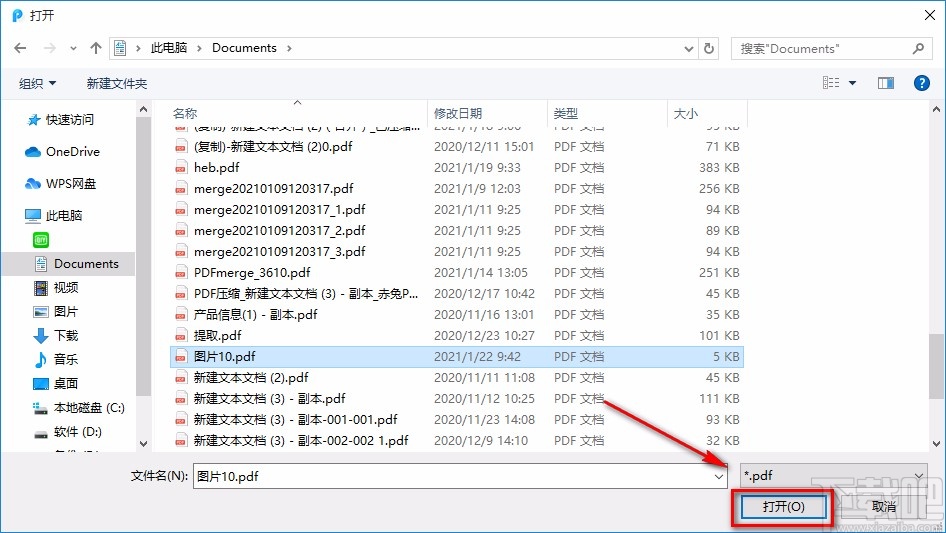Click file list scroll up arrow

(936, 109)
